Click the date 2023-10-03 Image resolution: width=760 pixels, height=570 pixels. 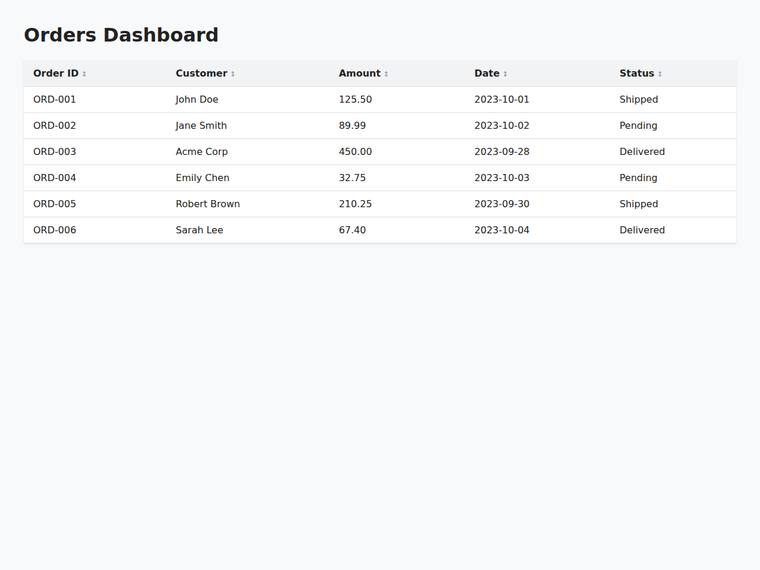pos(502,178)
